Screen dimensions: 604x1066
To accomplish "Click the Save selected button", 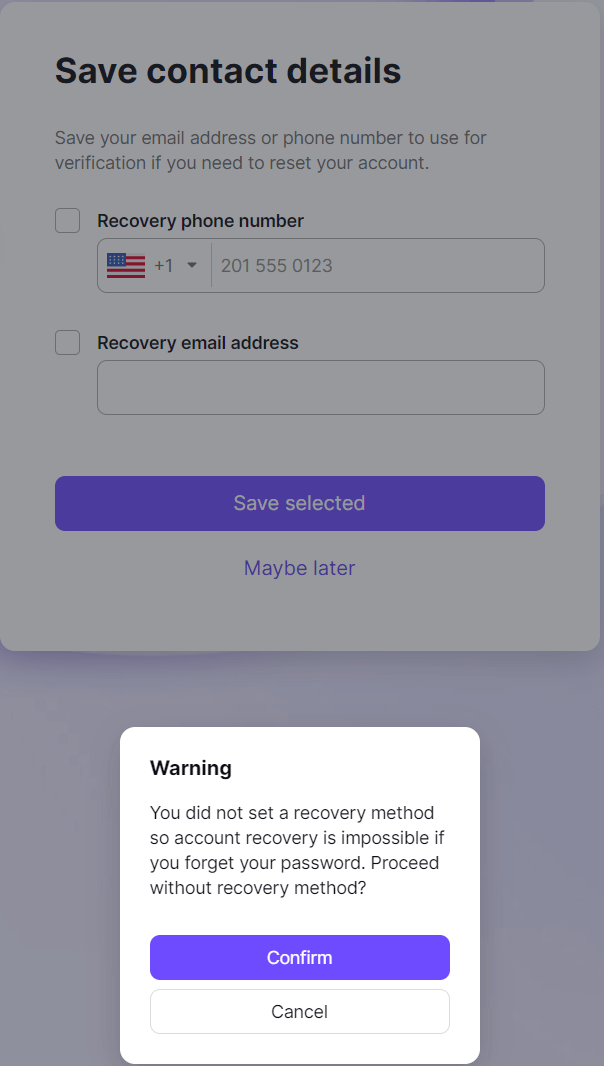I will [300, 503].
